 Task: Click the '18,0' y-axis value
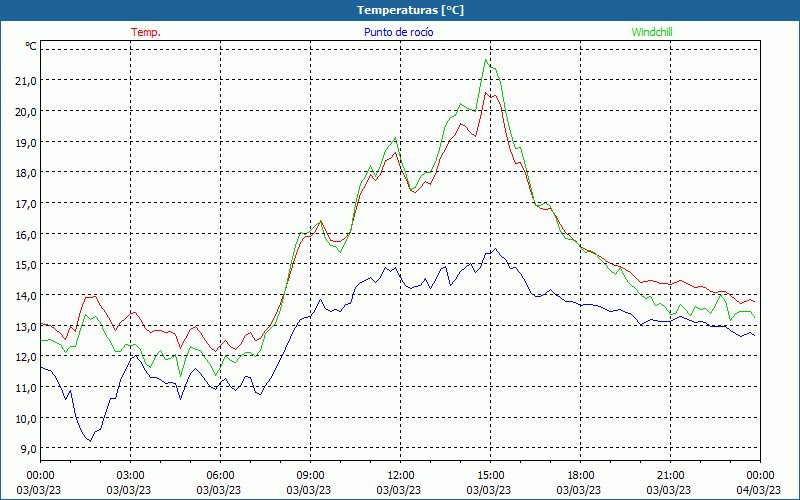[26, 172]
